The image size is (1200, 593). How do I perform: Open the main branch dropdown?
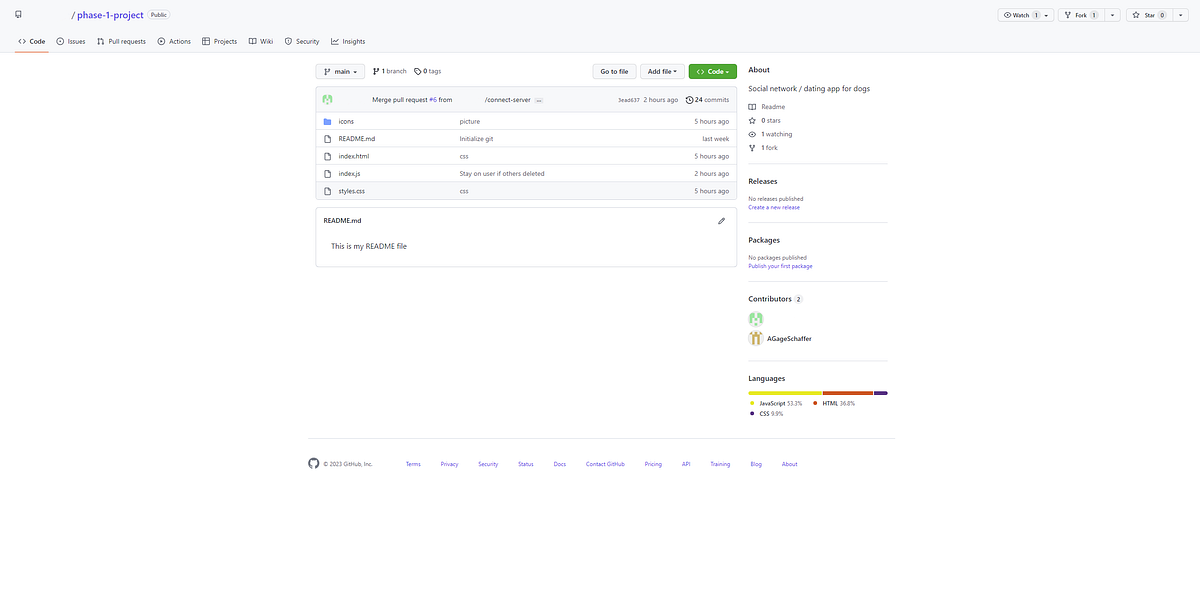tap(340, 71)
